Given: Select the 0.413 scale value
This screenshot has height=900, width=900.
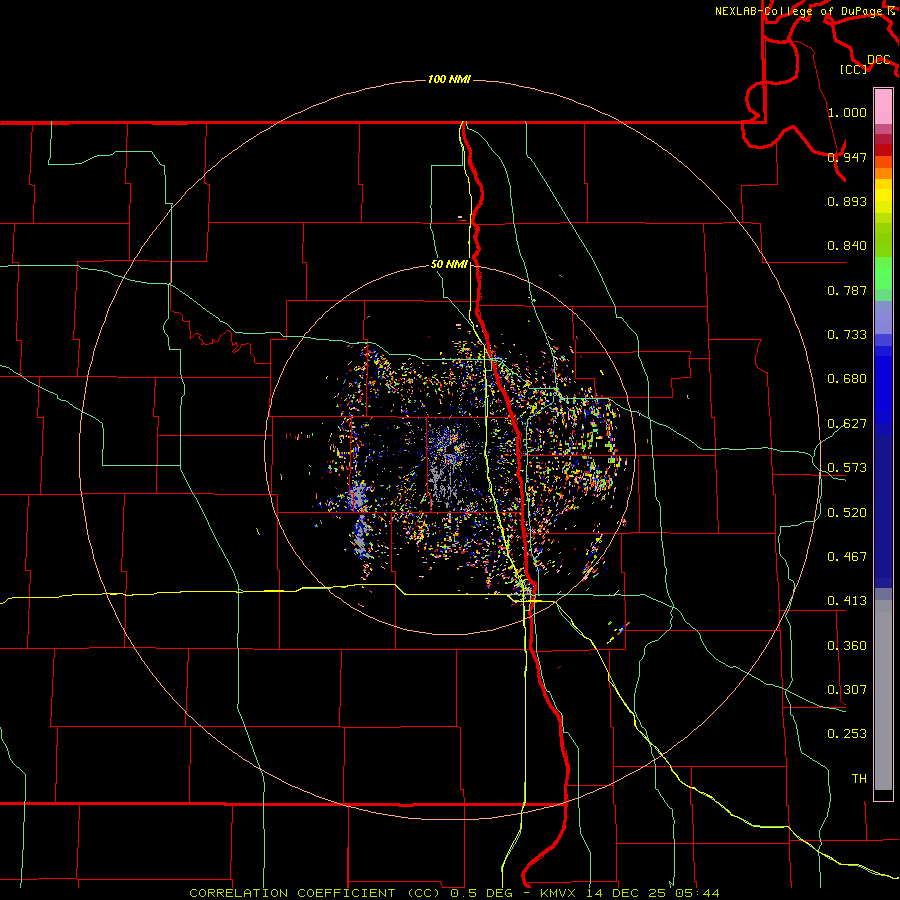Looking at the screenshot, I should [x=847, y=601].
